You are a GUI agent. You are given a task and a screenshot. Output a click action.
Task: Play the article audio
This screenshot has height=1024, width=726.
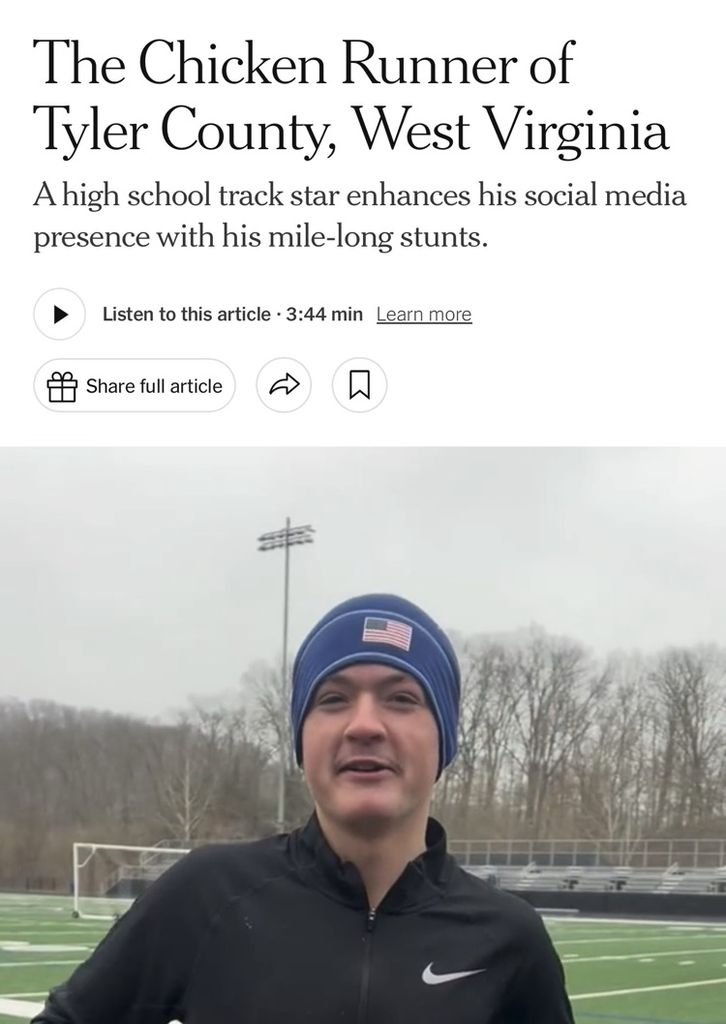click(60, 314)
